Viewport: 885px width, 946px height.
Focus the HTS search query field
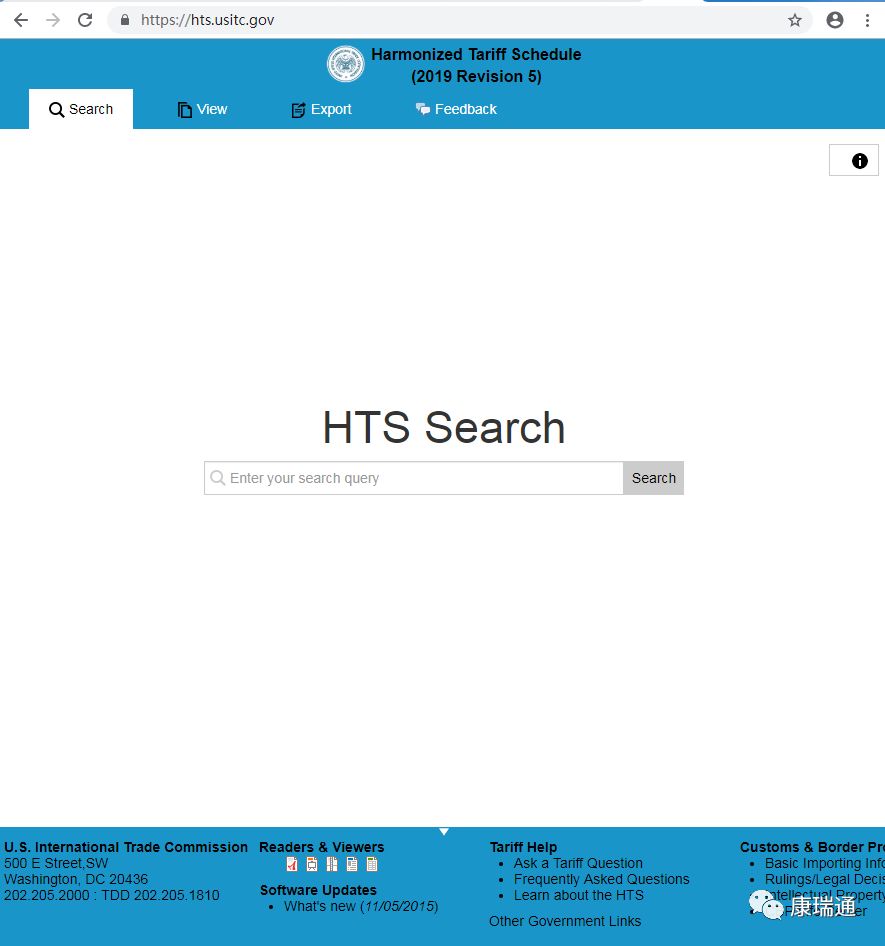coord(414,478)
